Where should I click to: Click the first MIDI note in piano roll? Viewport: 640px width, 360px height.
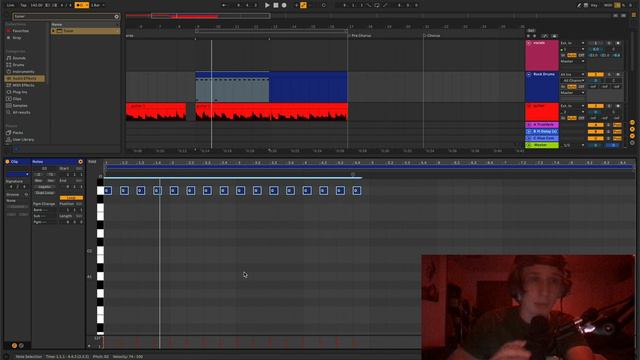108,191
